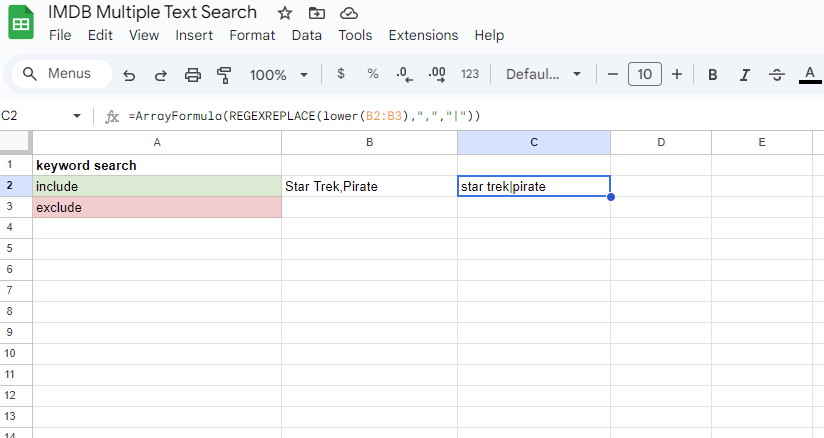Screen dimensions: 824x438
Task: Select the green 'include' cell
Action: tap(157, 186)
